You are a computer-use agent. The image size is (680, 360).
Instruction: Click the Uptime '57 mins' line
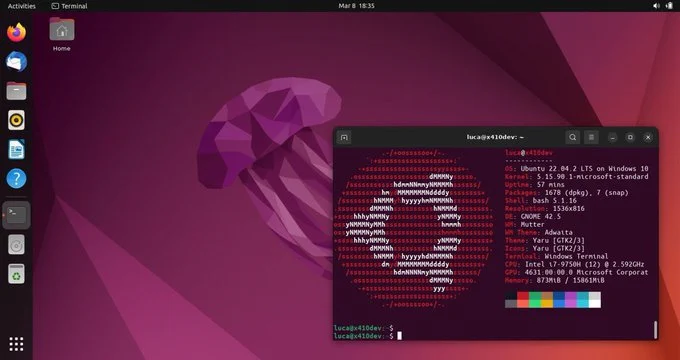click(535, 185)
